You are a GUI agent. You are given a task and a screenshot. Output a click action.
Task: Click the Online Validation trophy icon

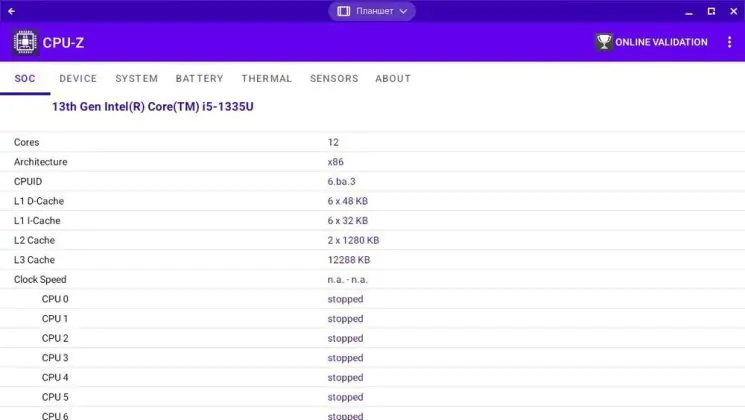(x=604, y=42)
